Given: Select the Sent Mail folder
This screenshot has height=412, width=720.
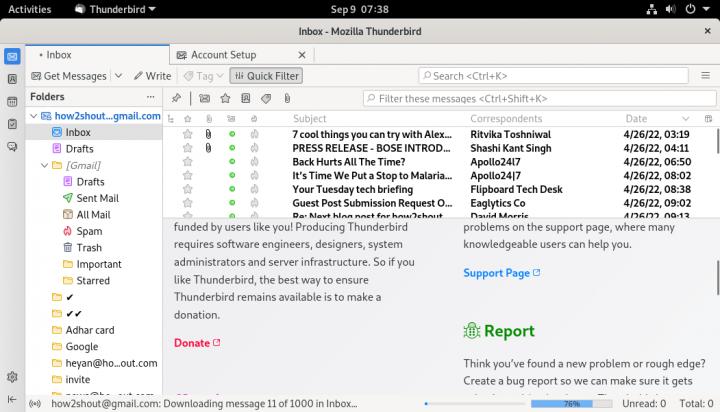Looking at the screenshot, I should (x=97, y=198).
